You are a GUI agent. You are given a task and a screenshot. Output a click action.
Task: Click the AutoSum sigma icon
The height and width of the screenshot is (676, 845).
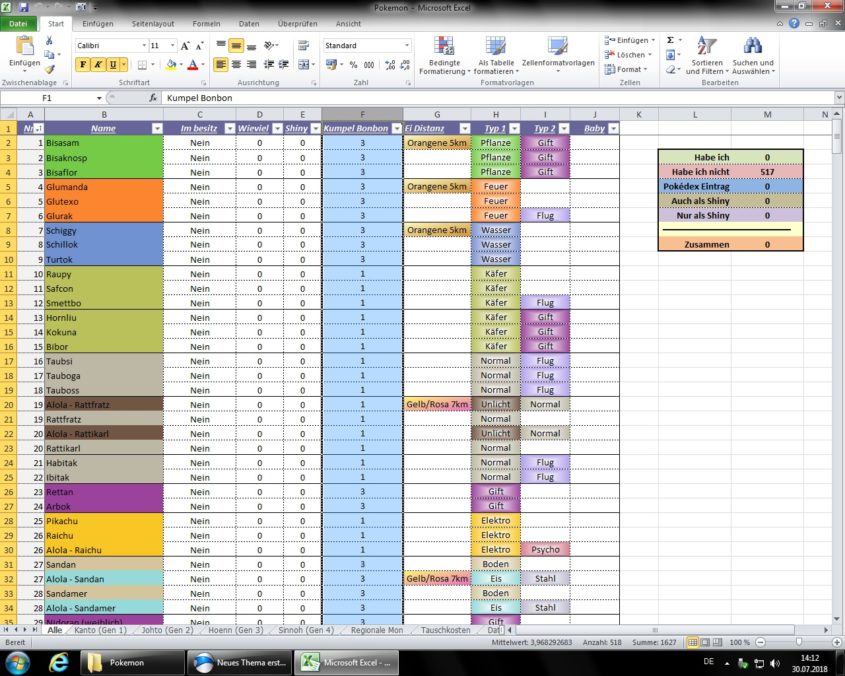pos(670,40)
